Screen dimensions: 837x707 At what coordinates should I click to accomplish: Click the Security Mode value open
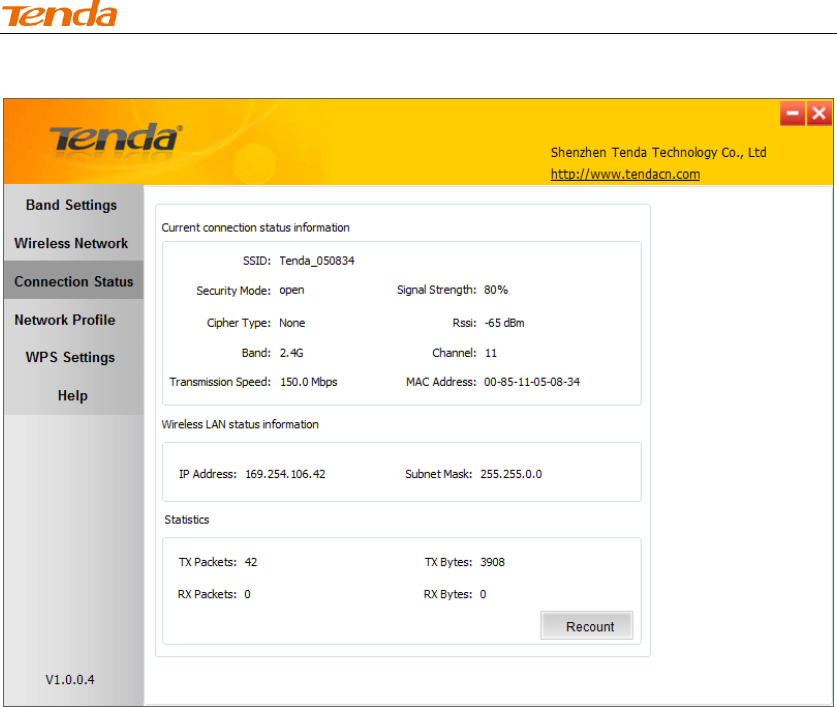291,290
